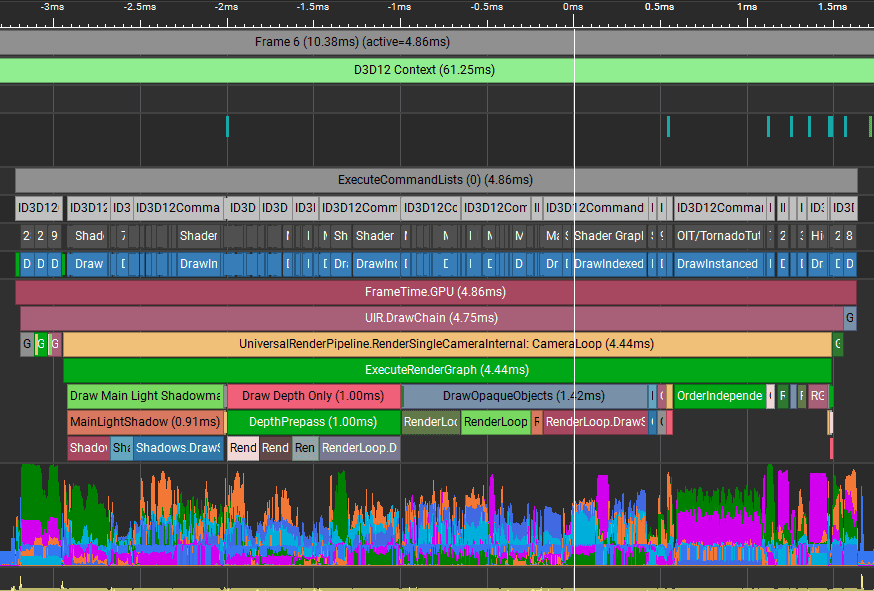Select the DepthPrepass (1.00ms) block
Image resolution: width=874 pixels, height=591 pixels.
click(313, 422)
